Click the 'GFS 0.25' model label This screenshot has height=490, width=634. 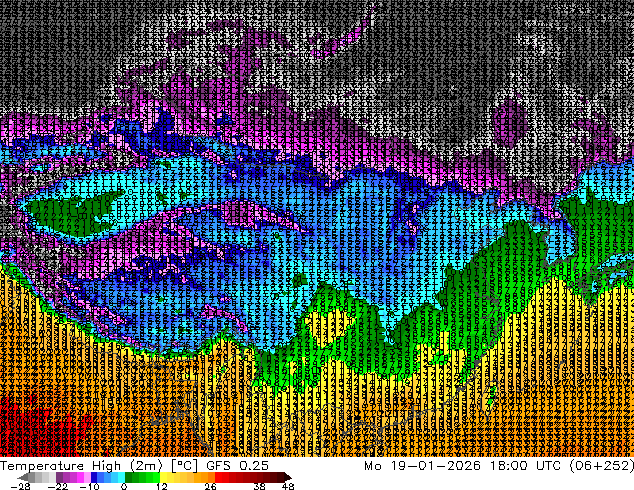(237, 466)
